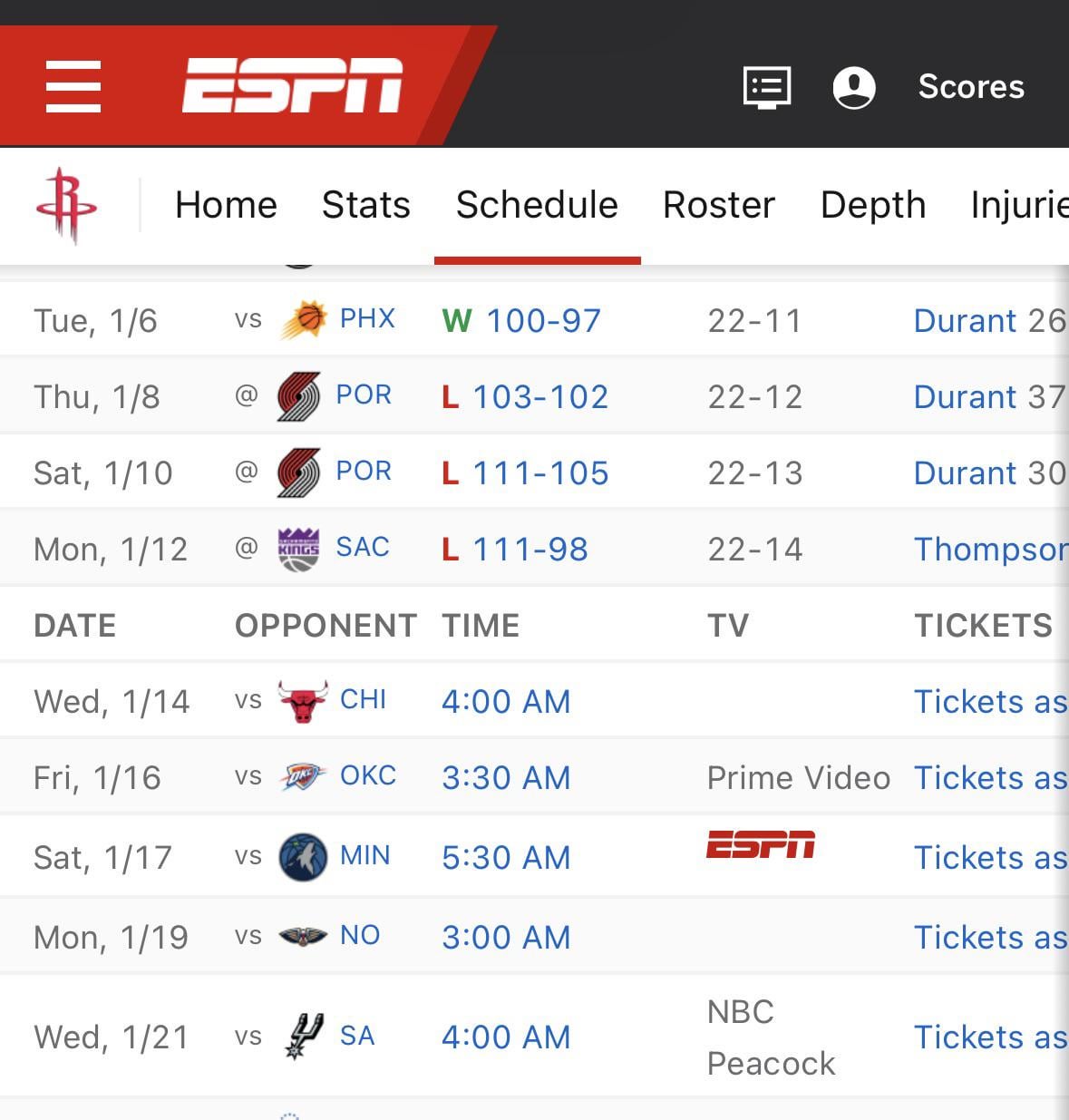This screenshot has width=1069, height=1120.
Task: Click the red ESPN TV logo
Action: pos(760,844)
